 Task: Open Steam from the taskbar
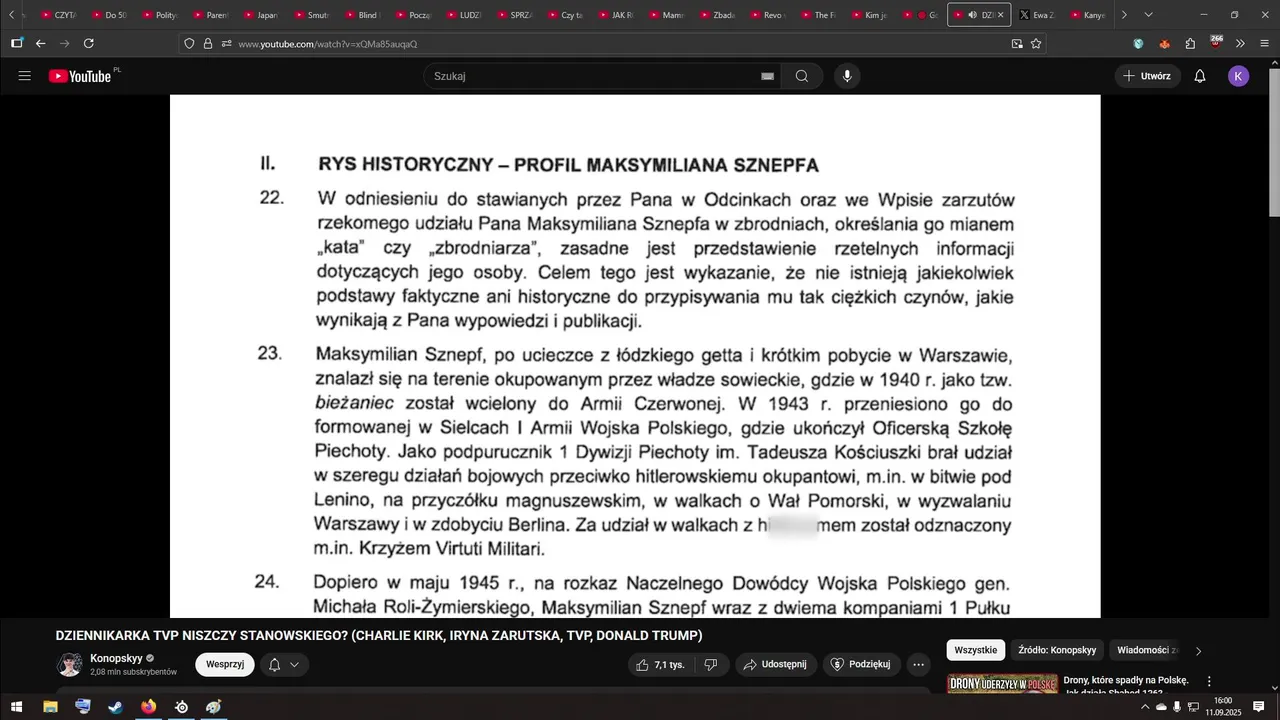(x=115, y=707)
